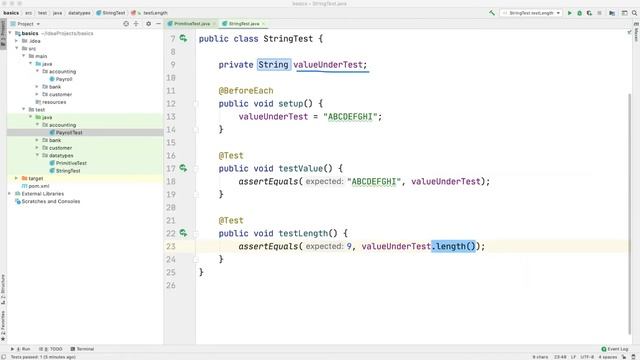Image resolution: width=640 pixels, height=360 pixels.
Task: Expand External Libraries node
Action: [x=10, y=193]
